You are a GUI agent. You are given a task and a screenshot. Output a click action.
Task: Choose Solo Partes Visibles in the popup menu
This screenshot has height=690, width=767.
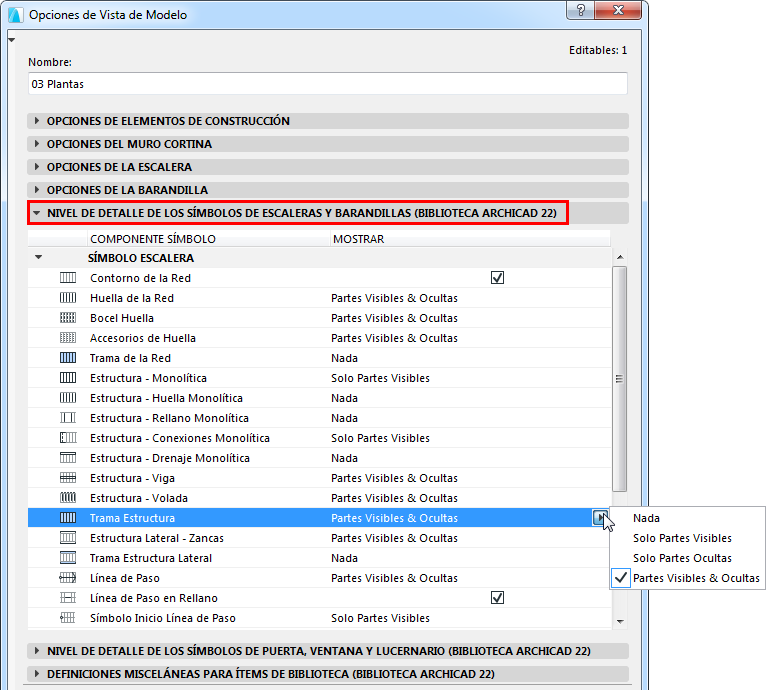tap(687, 538)
